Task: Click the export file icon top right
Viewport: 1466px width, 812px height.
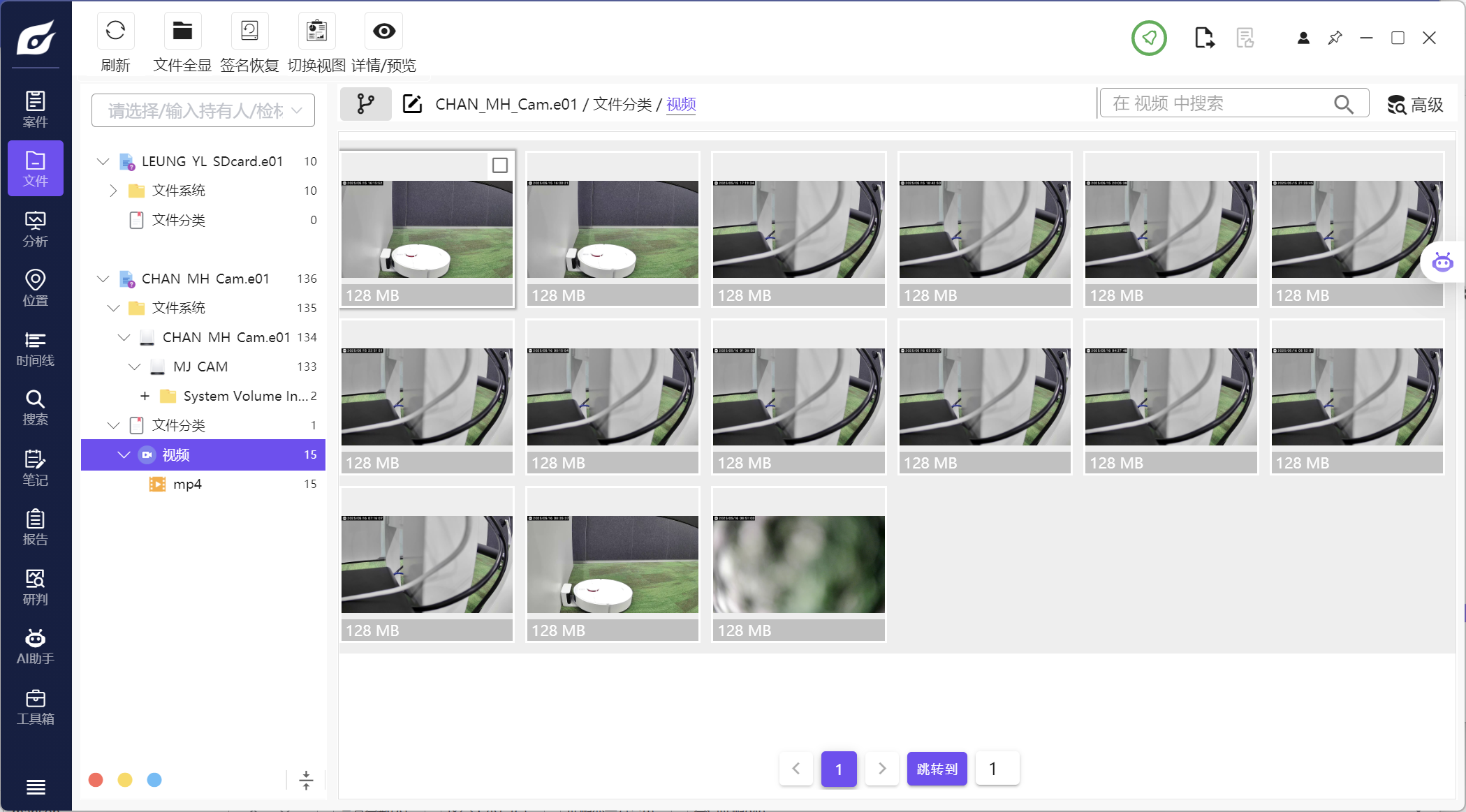Action: [x=1203, y=38]
